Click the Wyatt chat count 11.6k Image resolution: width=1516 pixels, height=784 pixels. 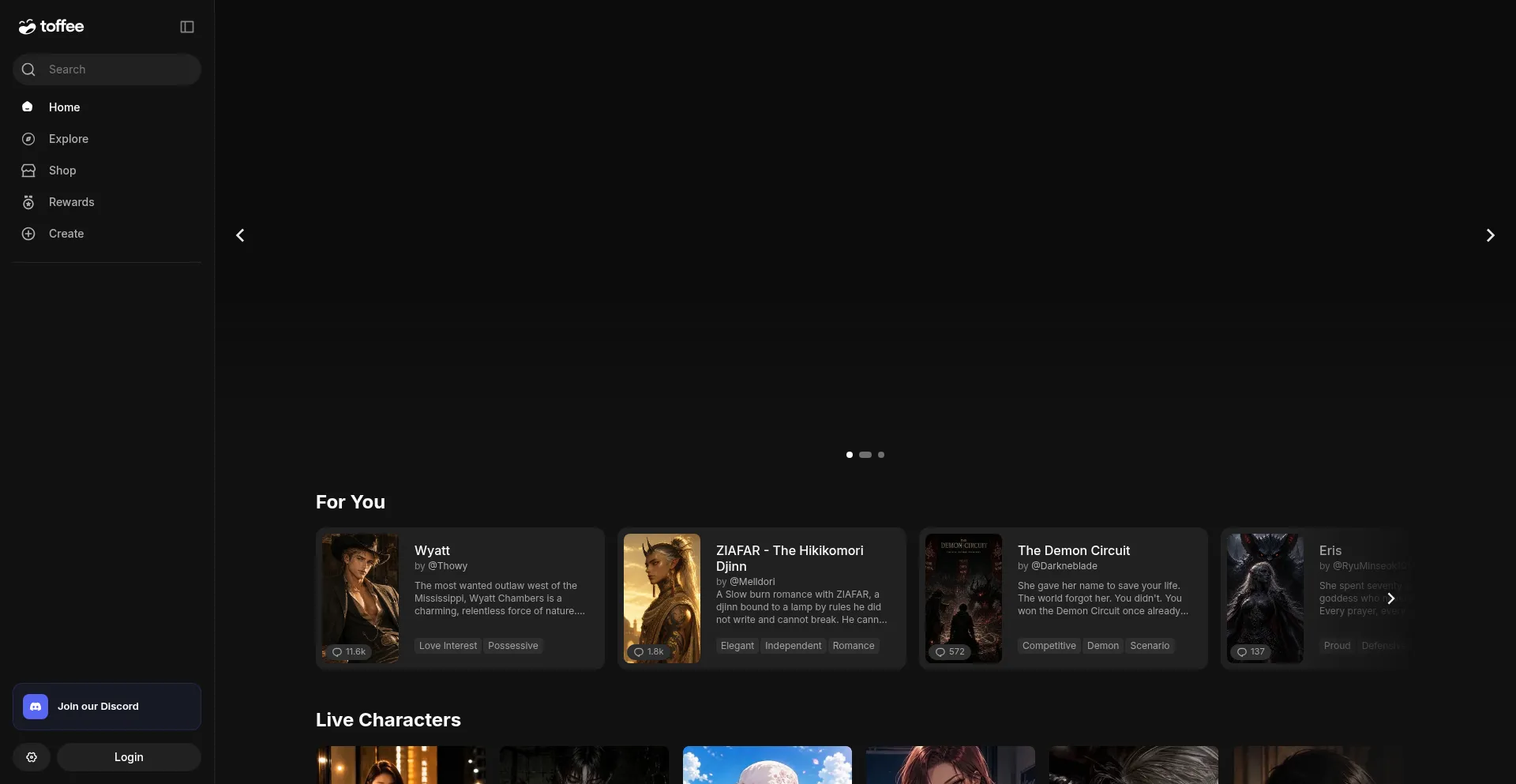tap(349, 652)
